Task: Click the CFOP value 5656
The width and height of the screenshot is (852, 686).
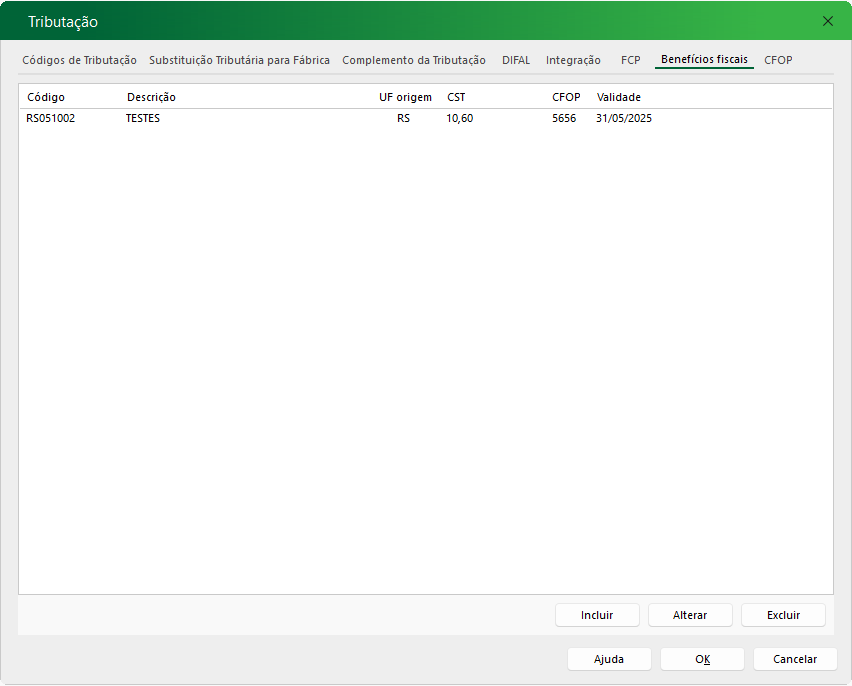Action: click(x=564, y=118)
